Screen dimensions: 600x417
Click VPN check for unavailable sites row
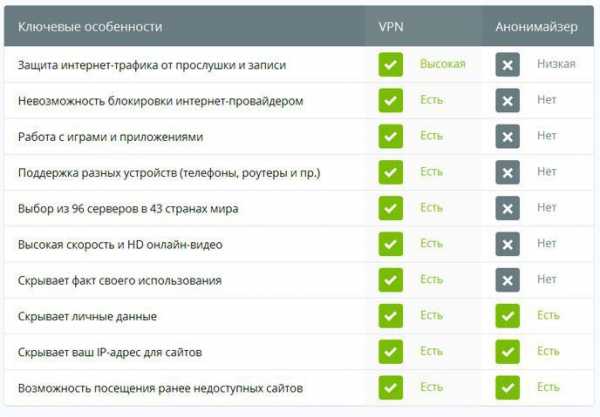tap(391, 388)
